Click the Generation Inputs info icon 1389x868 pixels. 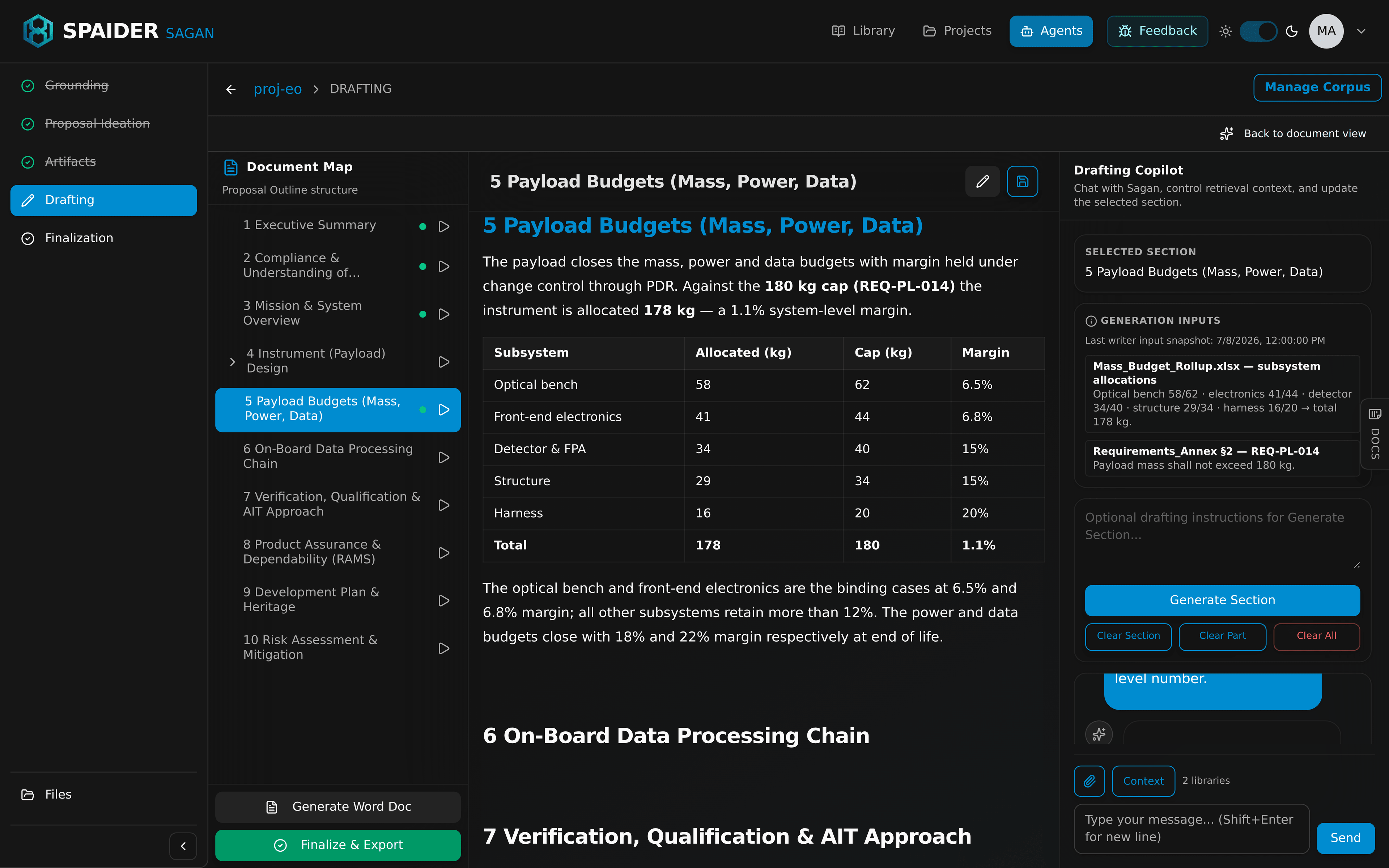1091,321
